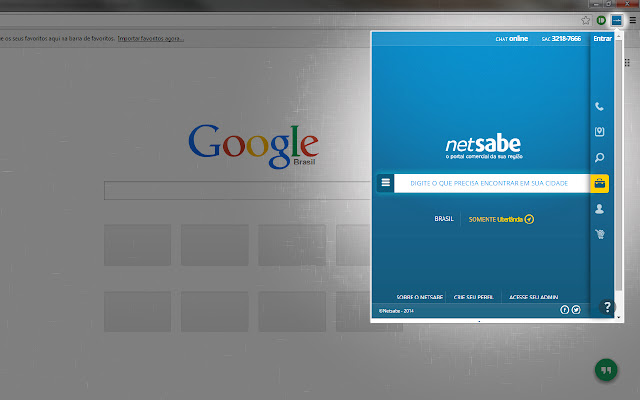This screenshot has width=640, height=400.
Task: Click the Google search box
Action: point(237,191)
